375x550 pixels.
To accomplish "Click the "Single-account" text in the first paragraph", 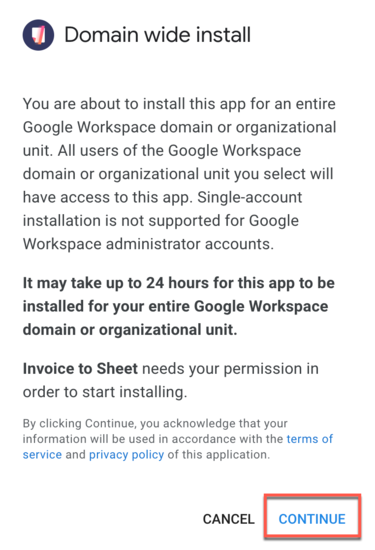I will [249, 197].
